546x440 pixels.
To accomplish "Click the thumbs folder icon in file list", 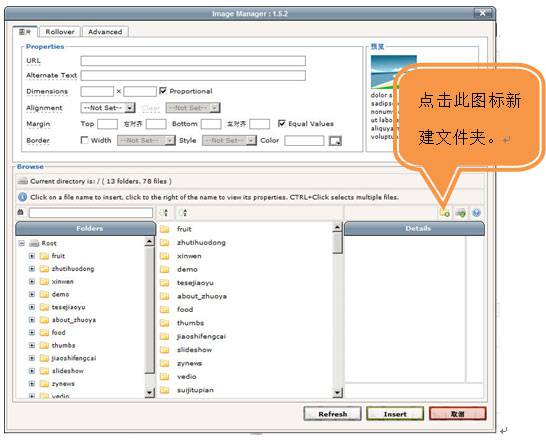I will pyautogui.click(x=165, y=323).
